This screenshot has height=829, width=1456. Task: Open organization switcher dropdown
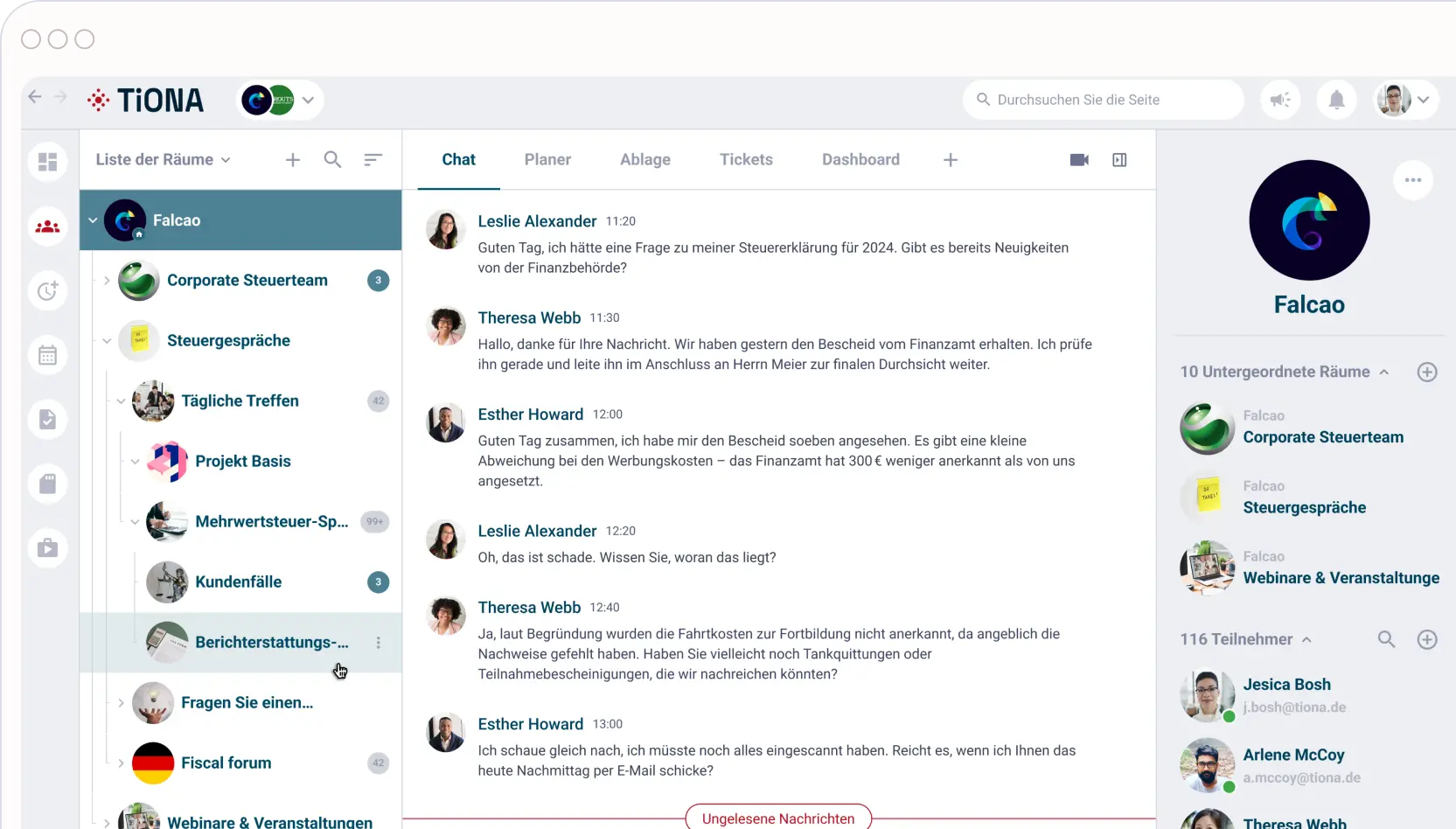coord(281,100)
